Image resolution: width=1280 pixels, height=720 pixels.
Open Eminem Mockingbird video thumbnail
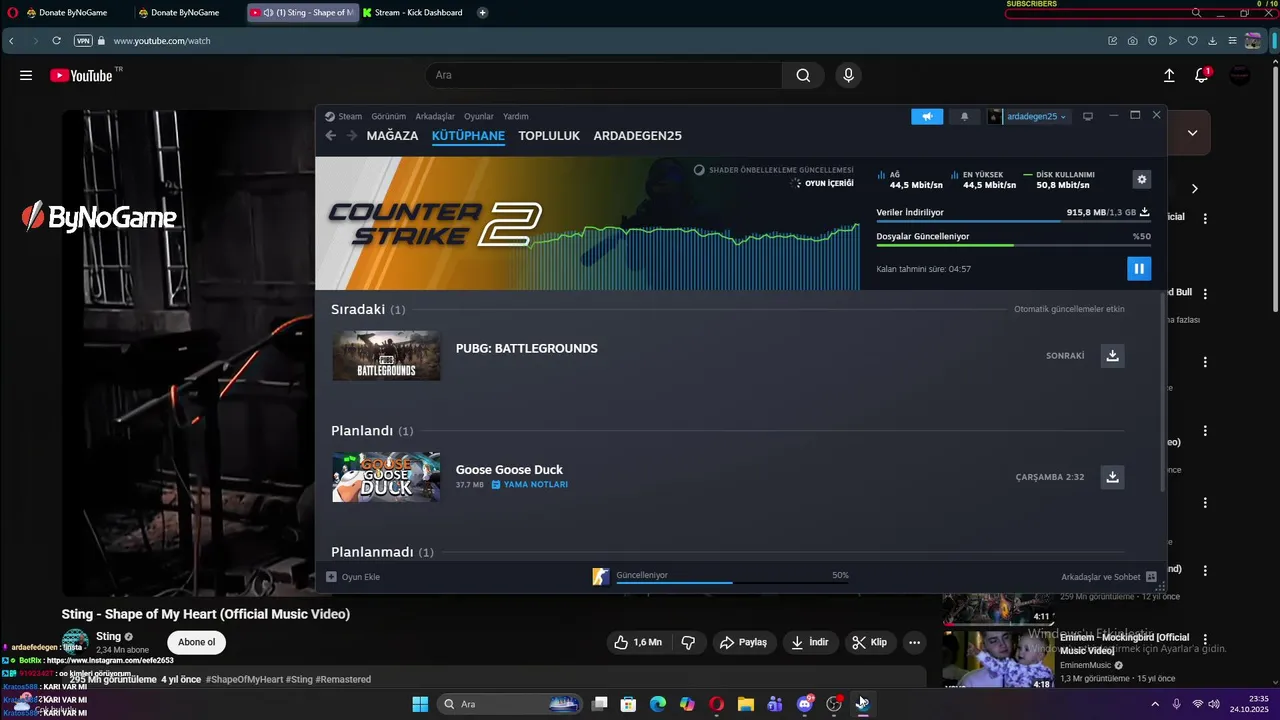pyautogui.click(x=998, y=659)
